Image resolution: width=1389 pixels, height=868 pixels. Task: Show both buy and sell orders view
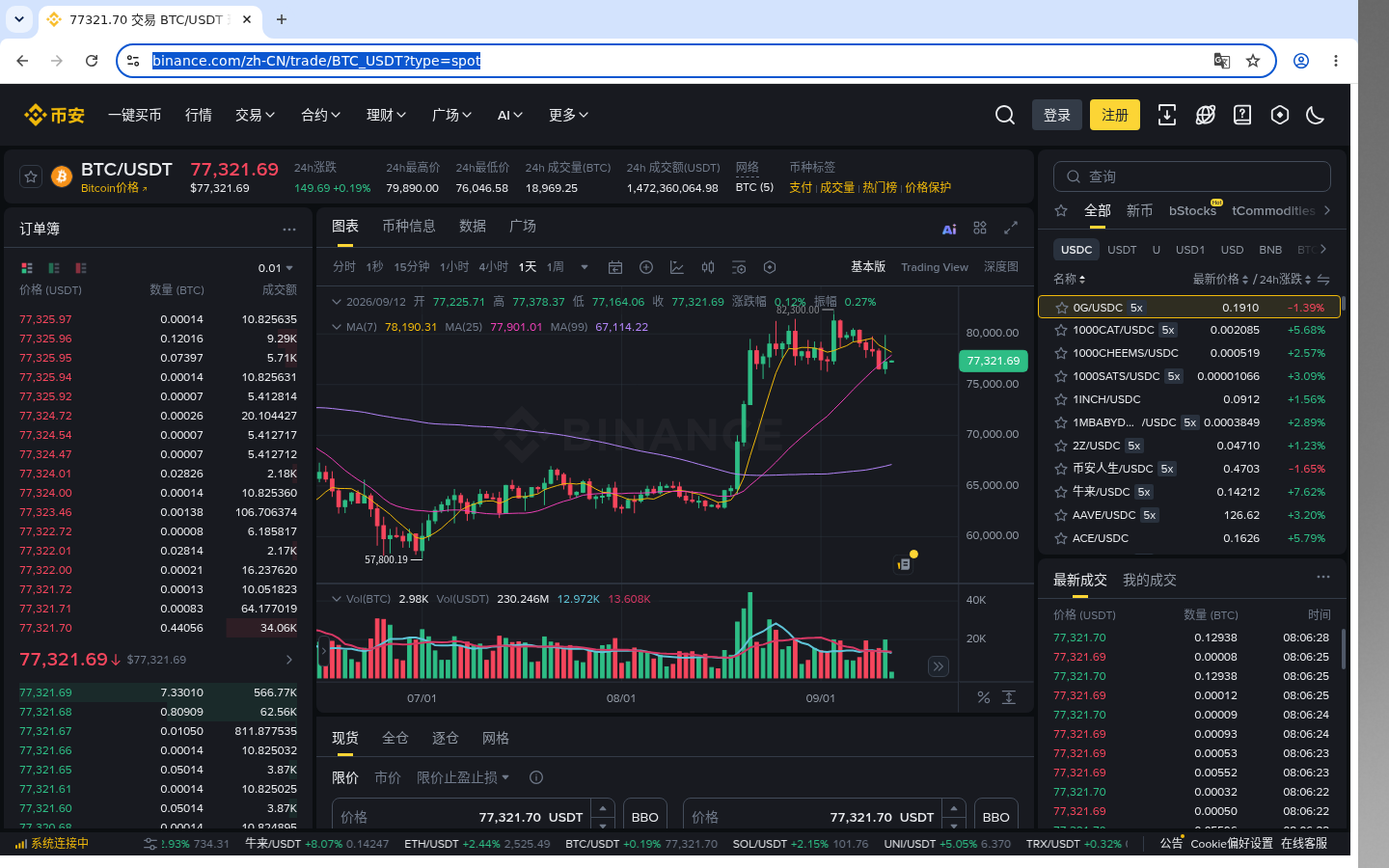coord(27,268)
